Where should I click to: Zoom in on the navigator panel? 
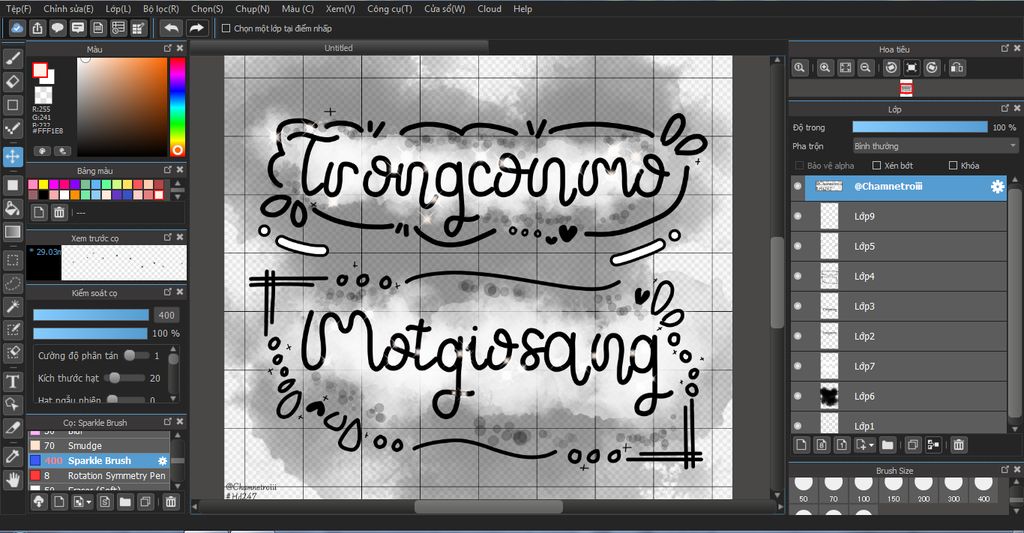coord(825,67)
